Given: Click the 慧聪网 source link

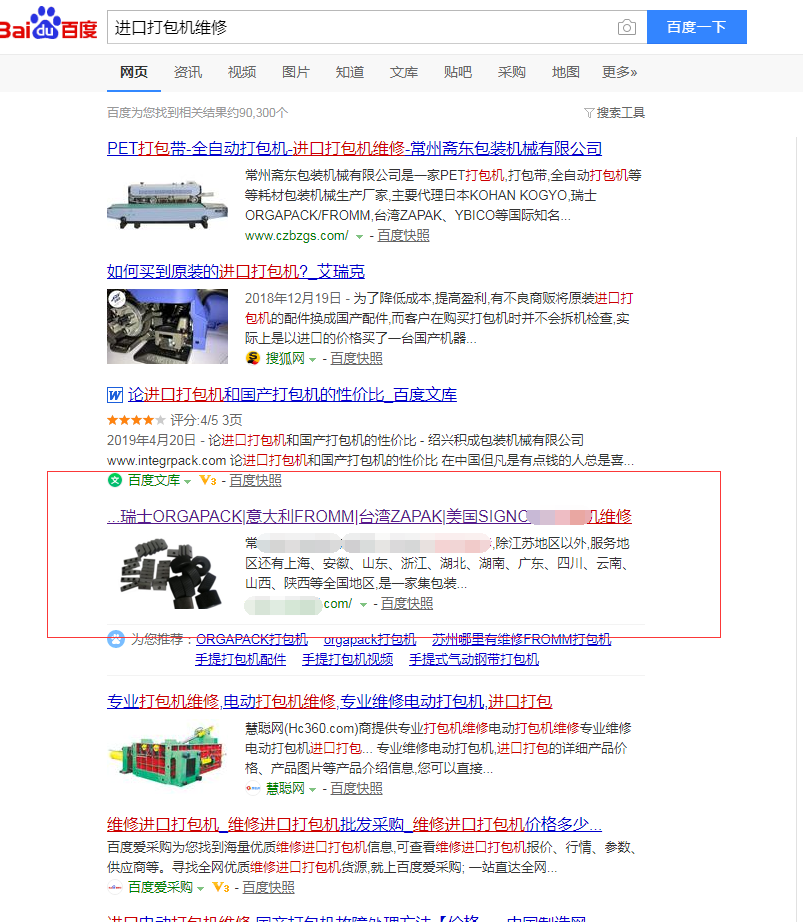Looking at the screenshot, I should (285, 788).
